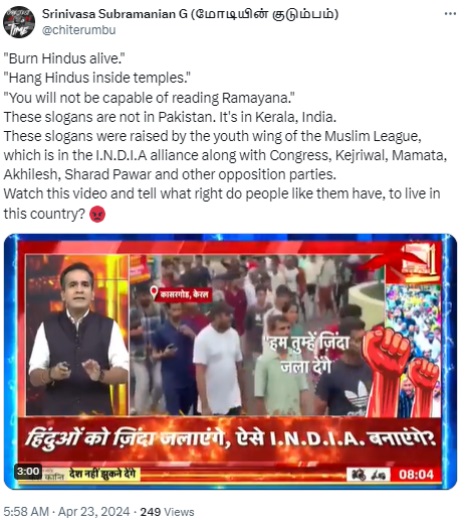Image resolution: width=470 pixels, height=520 pixels.
Task: Click the 5:58 AM timestamp
Action: coord(26,511)
